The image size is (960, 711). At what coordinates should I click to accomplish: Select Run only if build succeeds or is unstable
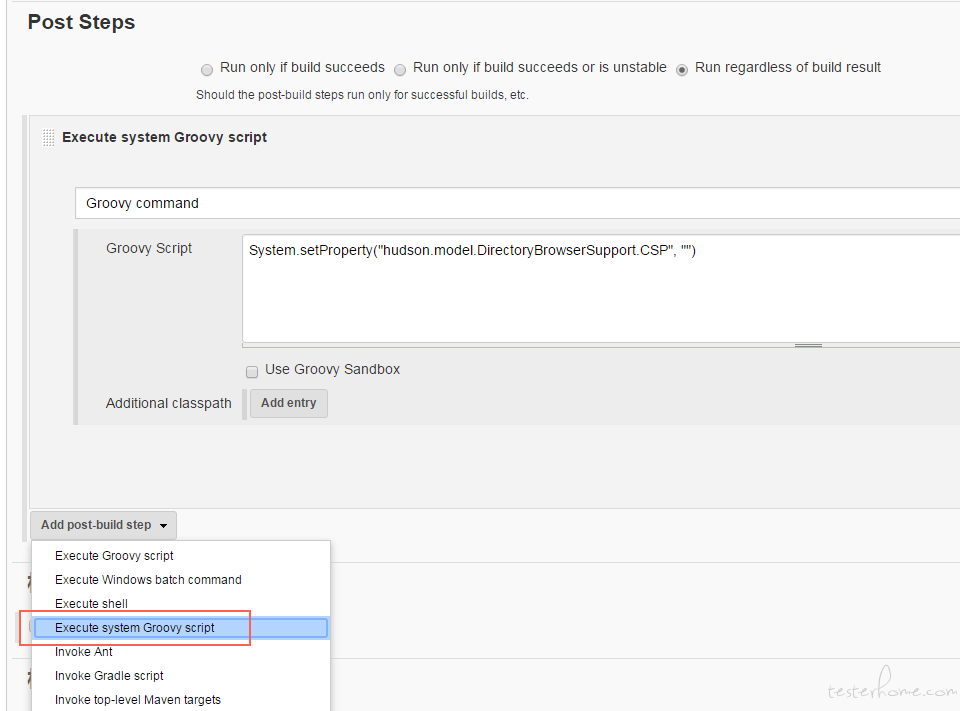[x=400, y=70]
